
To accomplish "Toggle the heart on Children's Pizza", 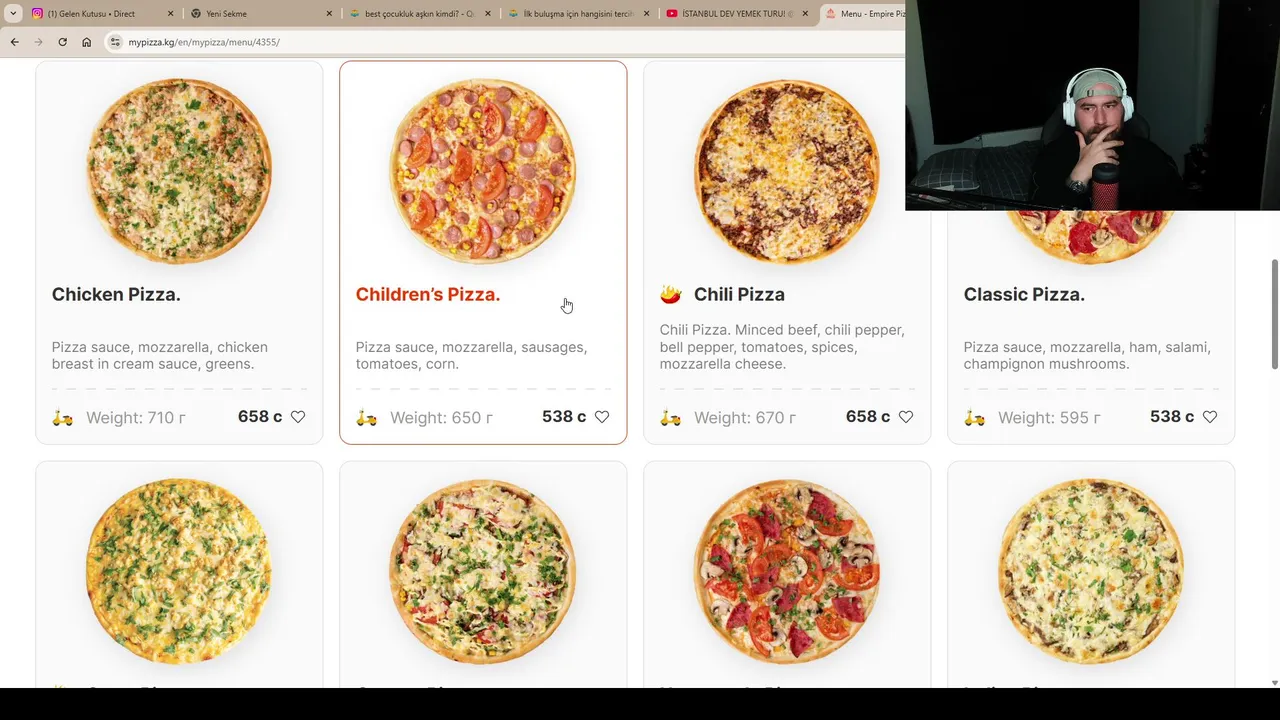I will tap(602, 417).
